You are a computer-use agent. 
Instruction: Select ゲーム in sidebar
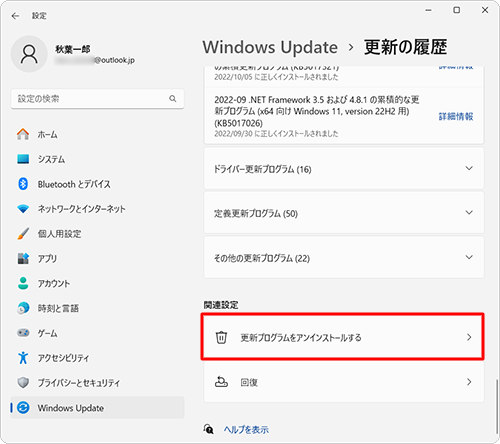[97, 333]
